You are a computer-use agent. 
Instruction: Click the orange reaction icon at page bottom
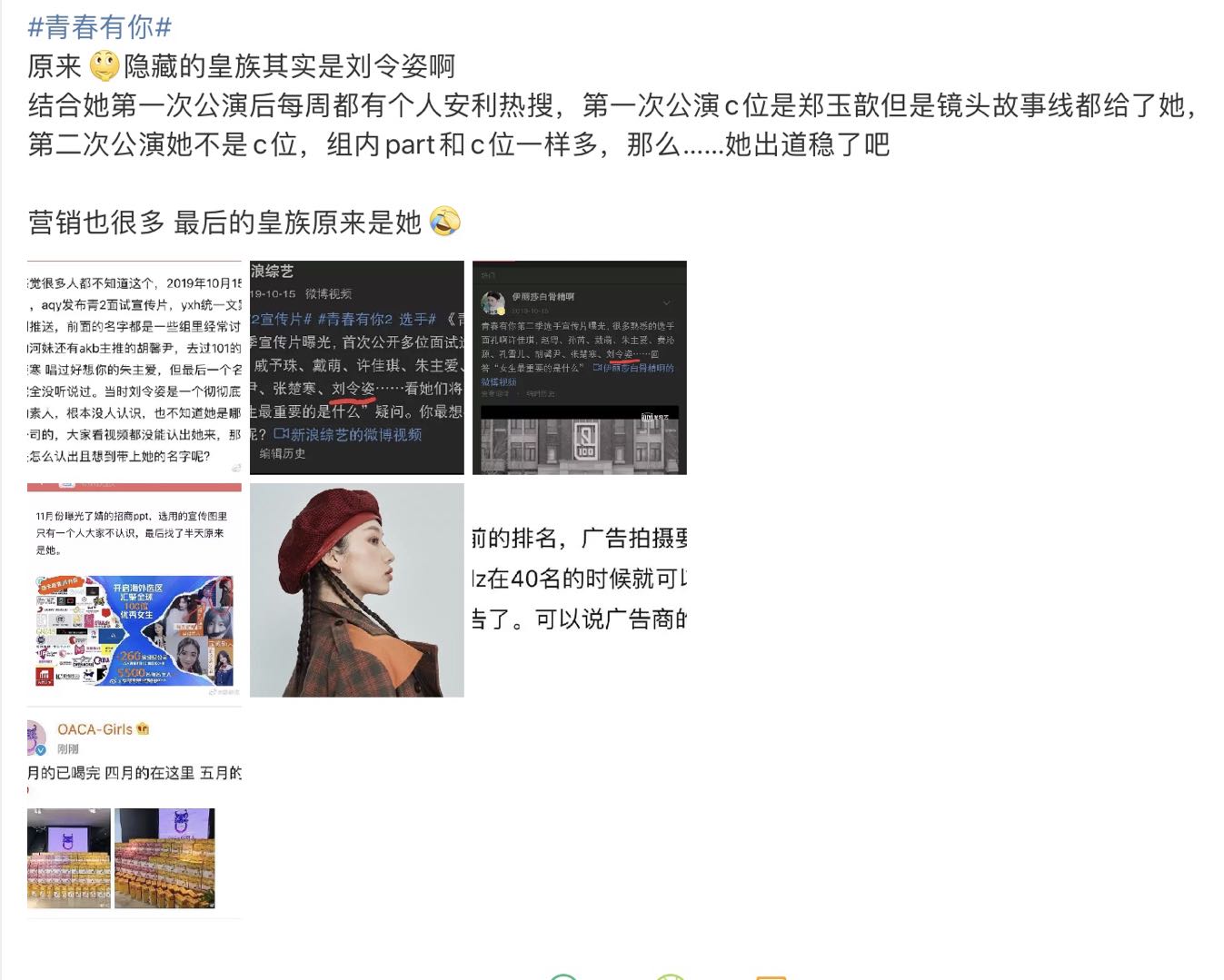[x=771, y=977]
